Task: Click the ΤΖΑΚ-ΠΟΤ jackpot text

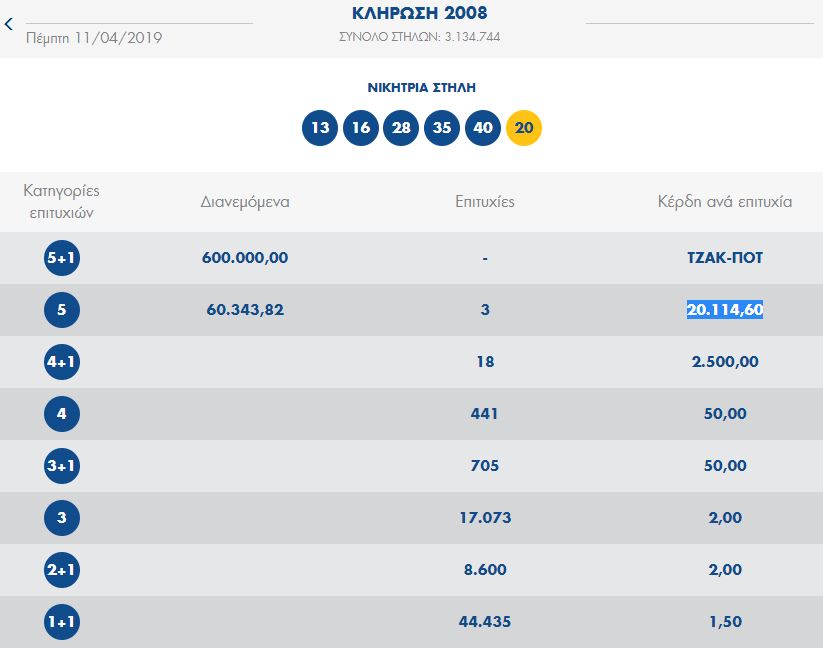Action: pyautogui.click(x=725, y=258)
